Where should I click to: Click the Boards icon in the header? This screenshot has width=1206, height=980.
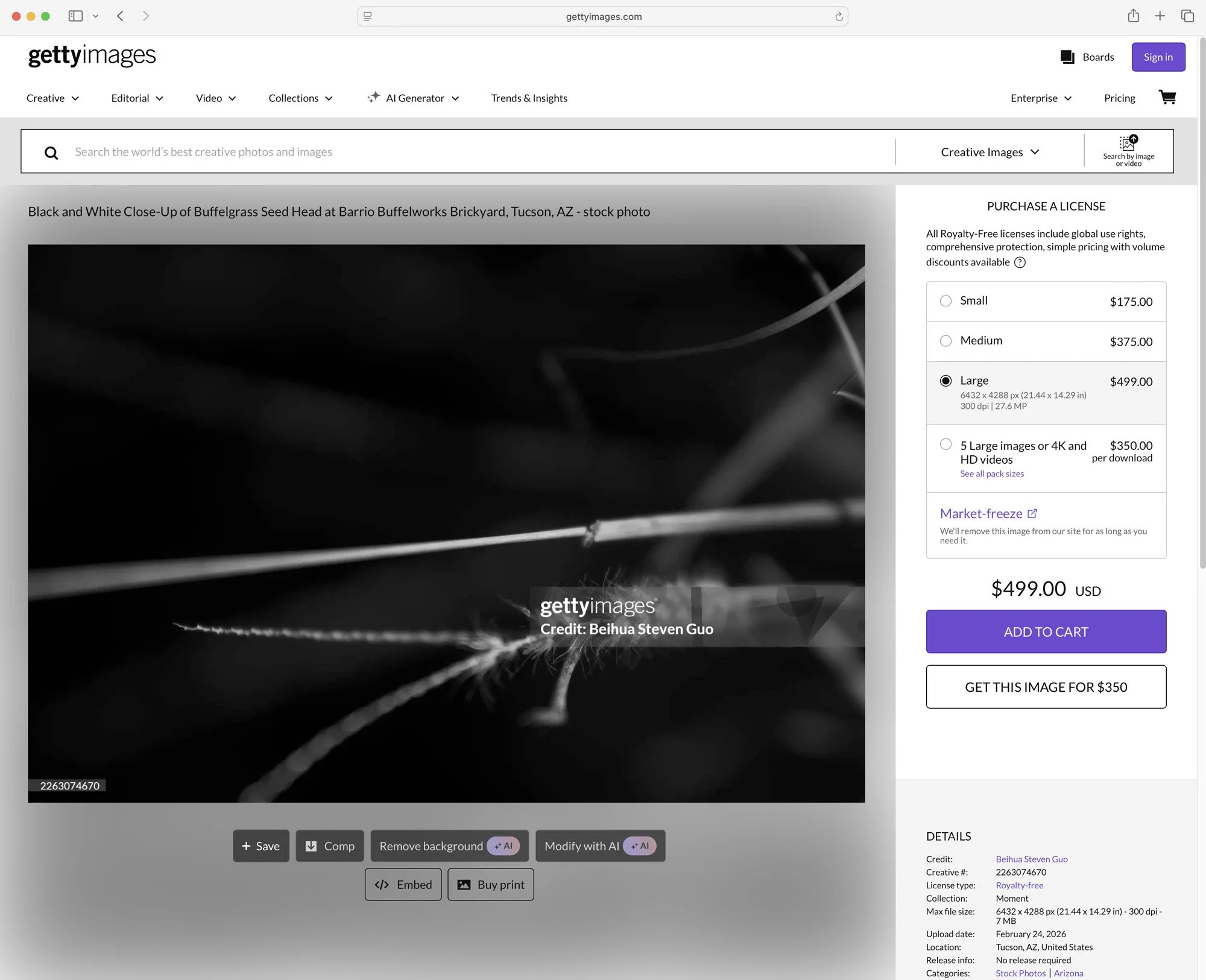[1067, 57]
